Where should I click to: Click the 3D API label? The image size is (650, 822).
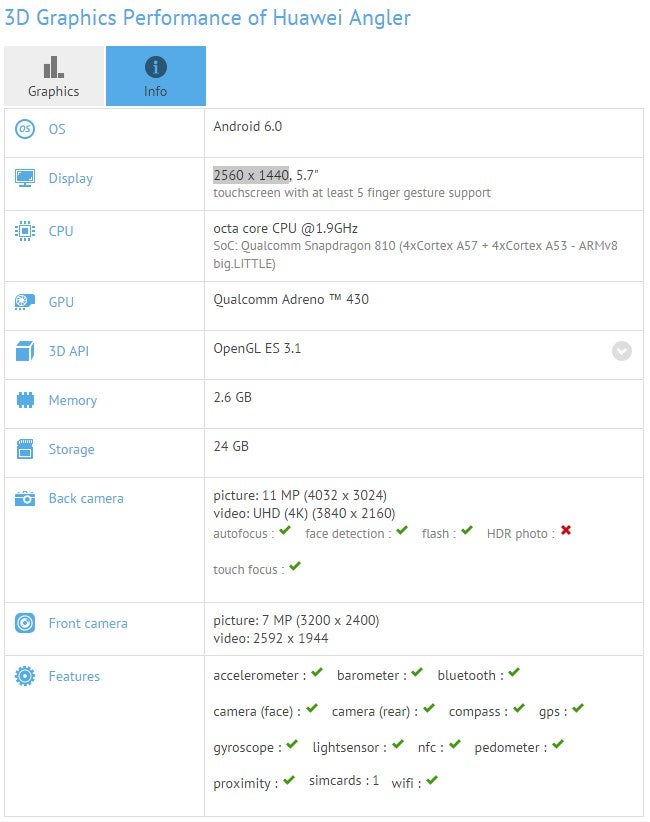point(69,351)
